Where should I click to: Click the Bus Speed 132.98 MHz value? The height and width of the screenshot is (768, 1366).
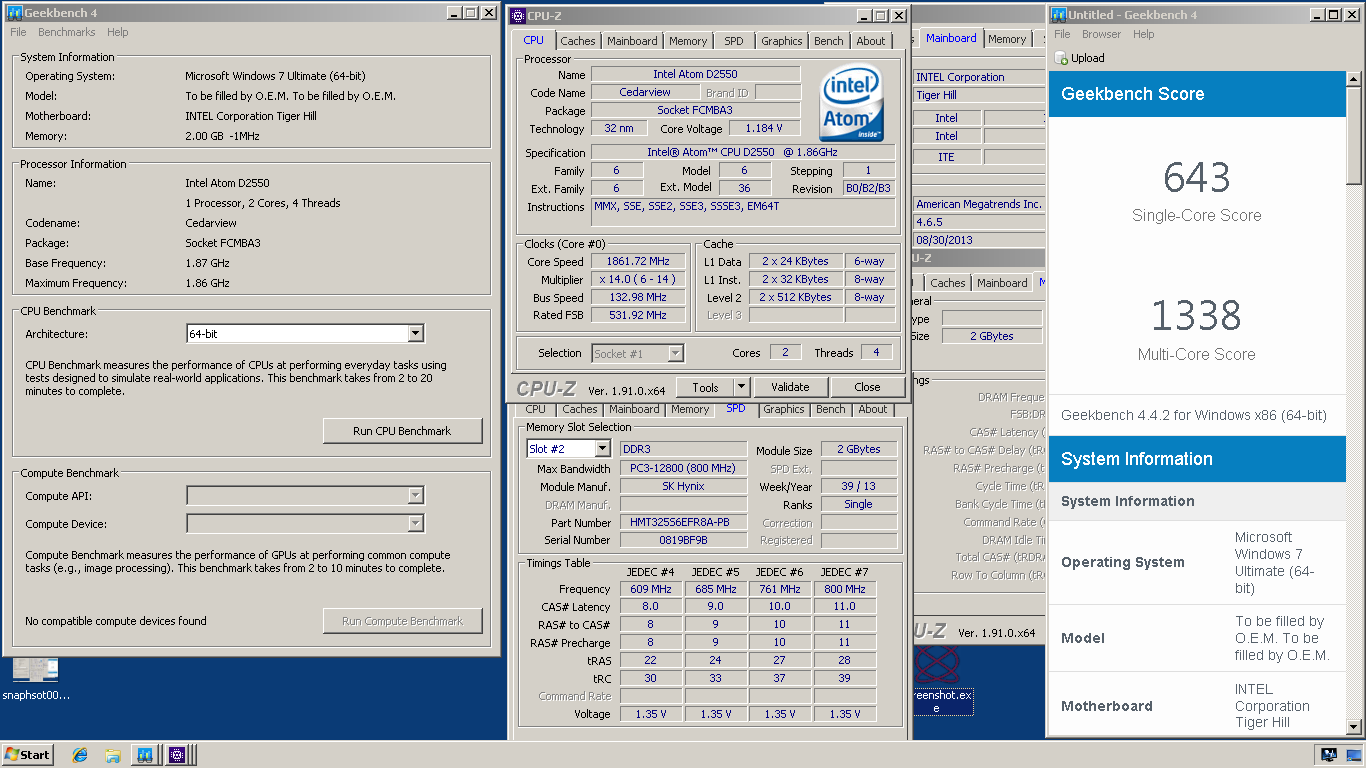[x=638, y=298]
